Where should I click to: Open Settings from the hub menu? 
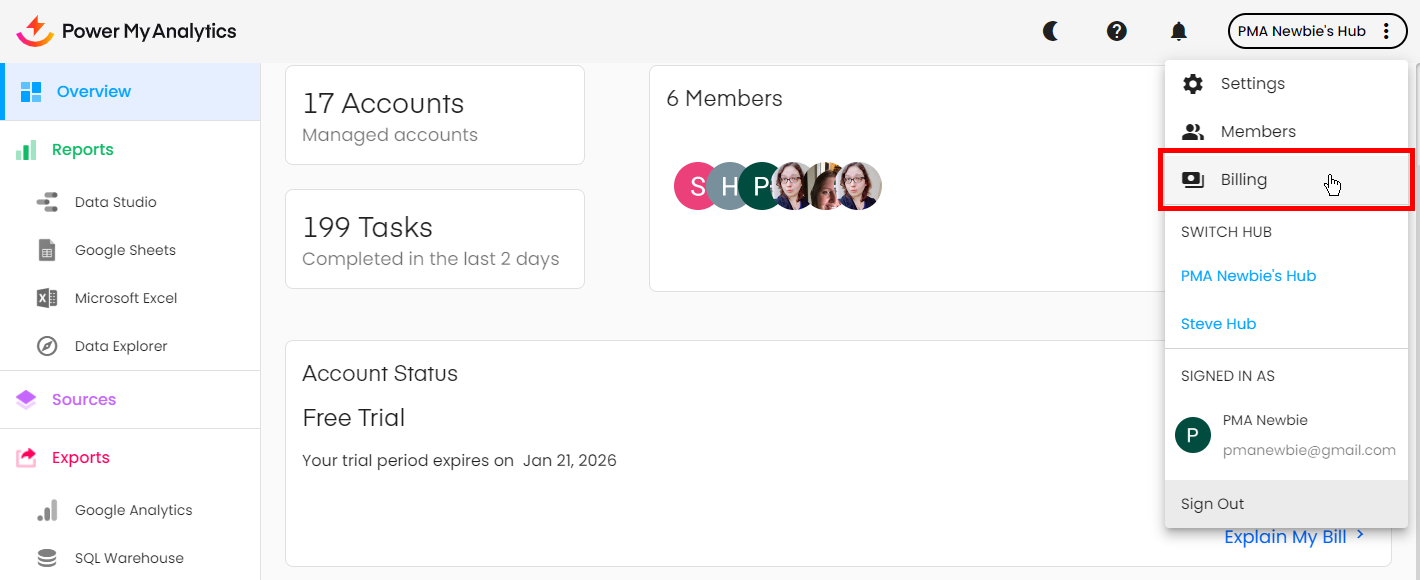1252,84
